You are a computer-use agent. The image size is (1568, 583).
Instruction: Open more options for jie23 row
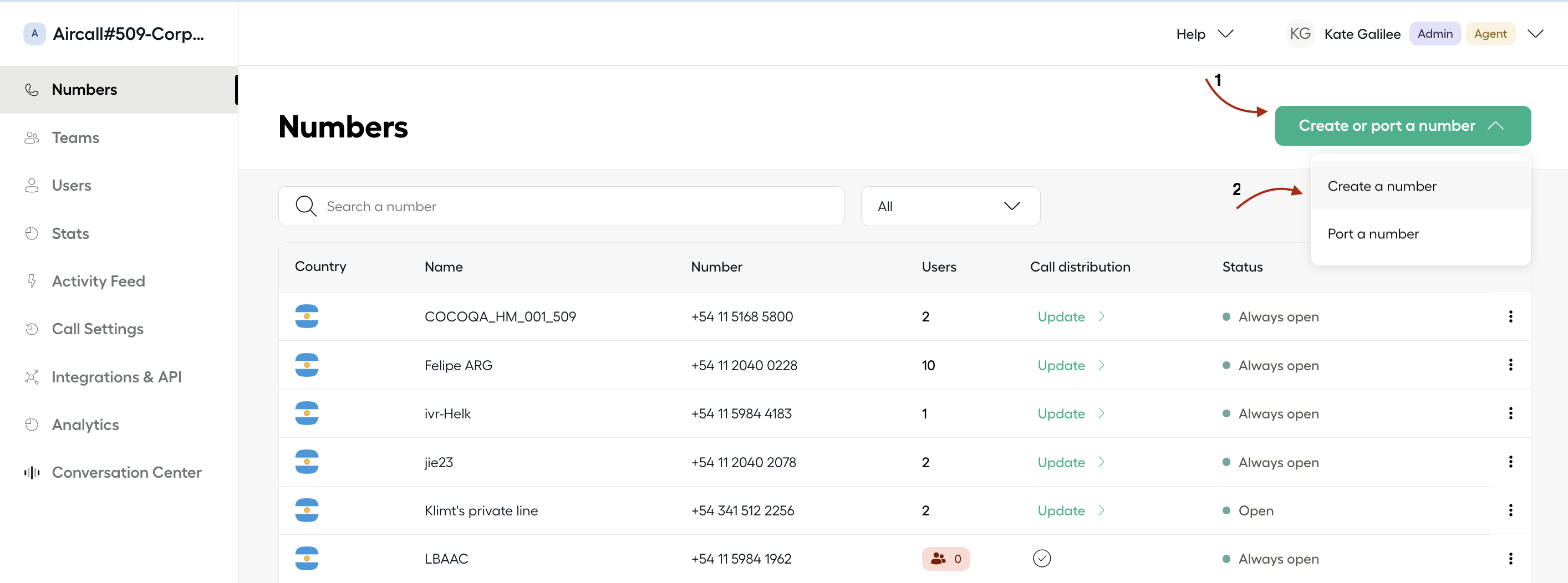(1510, 461)
